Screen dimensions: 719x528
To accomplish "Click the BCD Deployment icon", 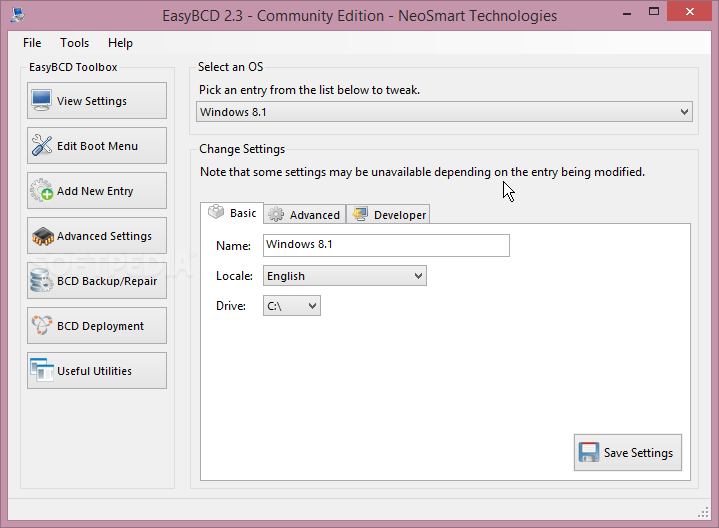I will pyautogui.click(x=42, y=325).
